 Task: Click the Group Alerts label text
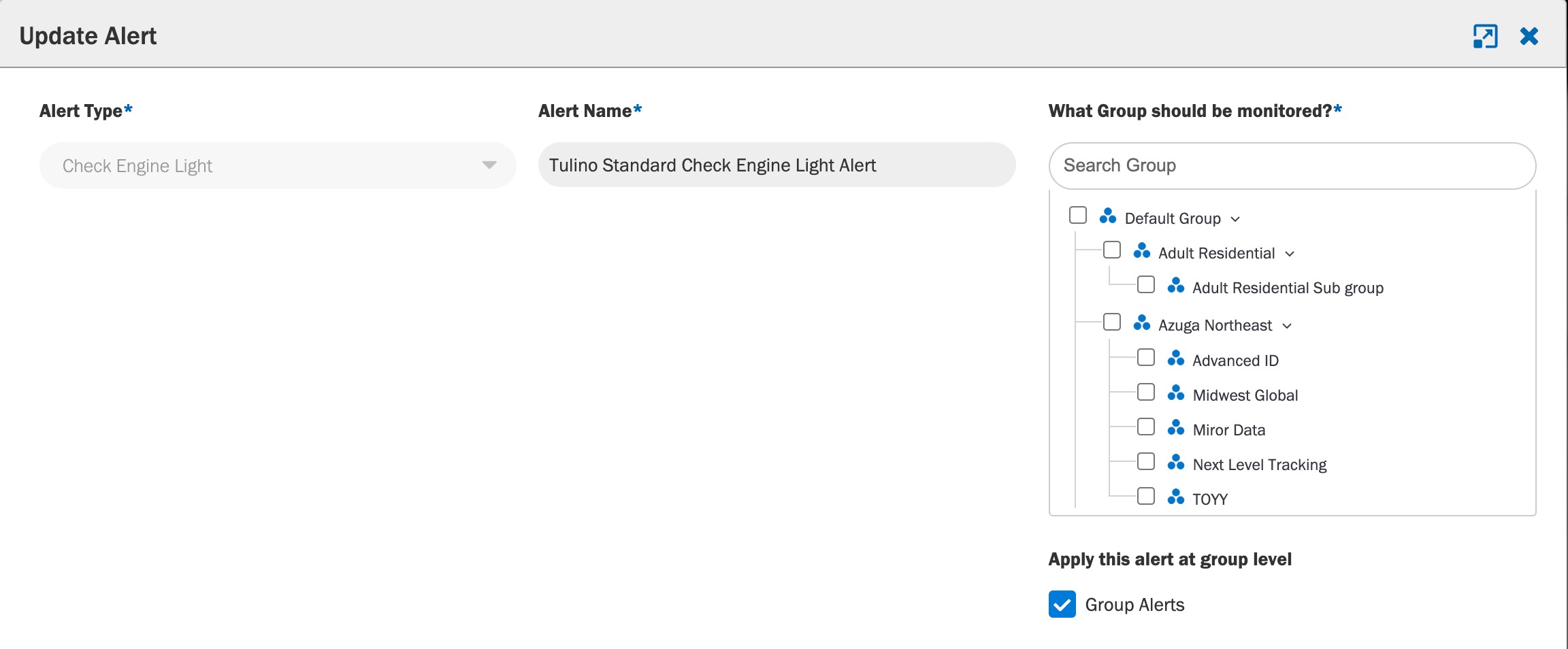tap(1134, 605)
